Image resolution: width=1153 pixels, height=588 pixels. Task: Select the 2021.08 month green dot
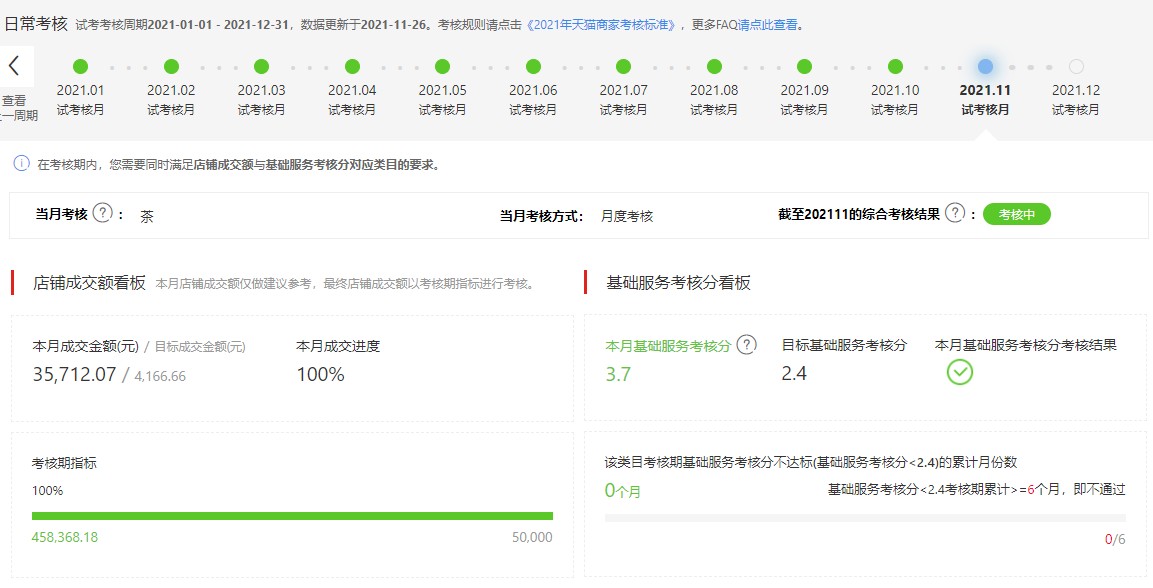pyautogui.click(x=714, y=67)
